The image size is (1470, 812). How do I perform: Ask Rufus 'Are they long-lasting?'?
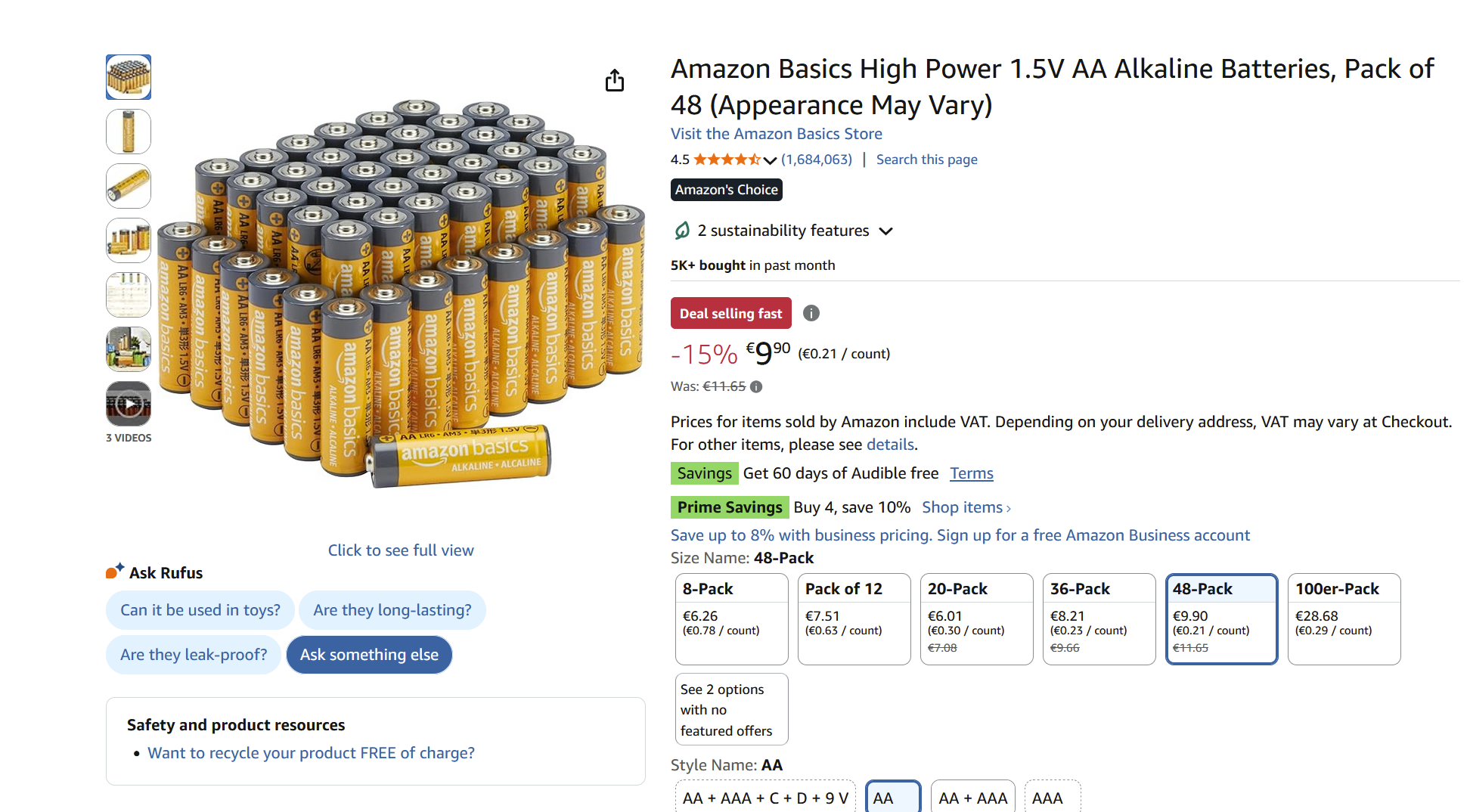392,610
